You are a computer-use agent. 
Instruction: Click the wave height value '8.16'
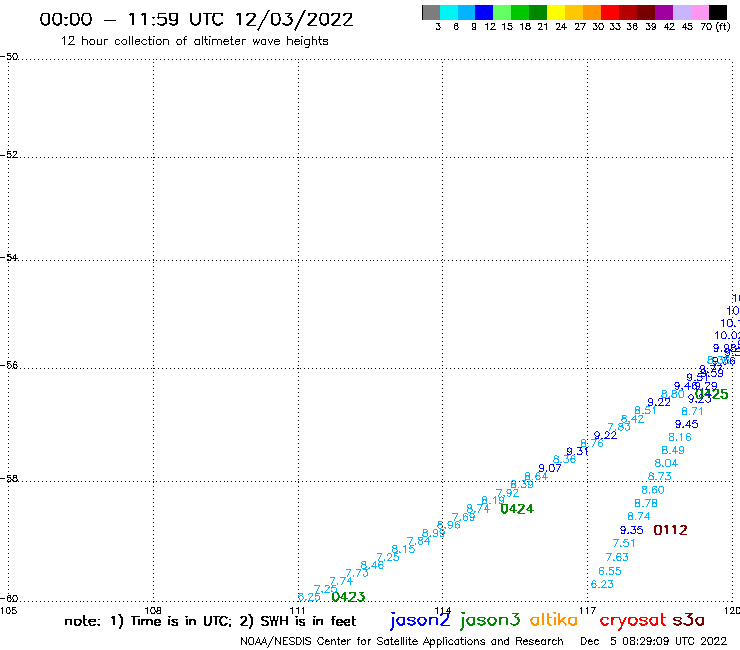680,438
